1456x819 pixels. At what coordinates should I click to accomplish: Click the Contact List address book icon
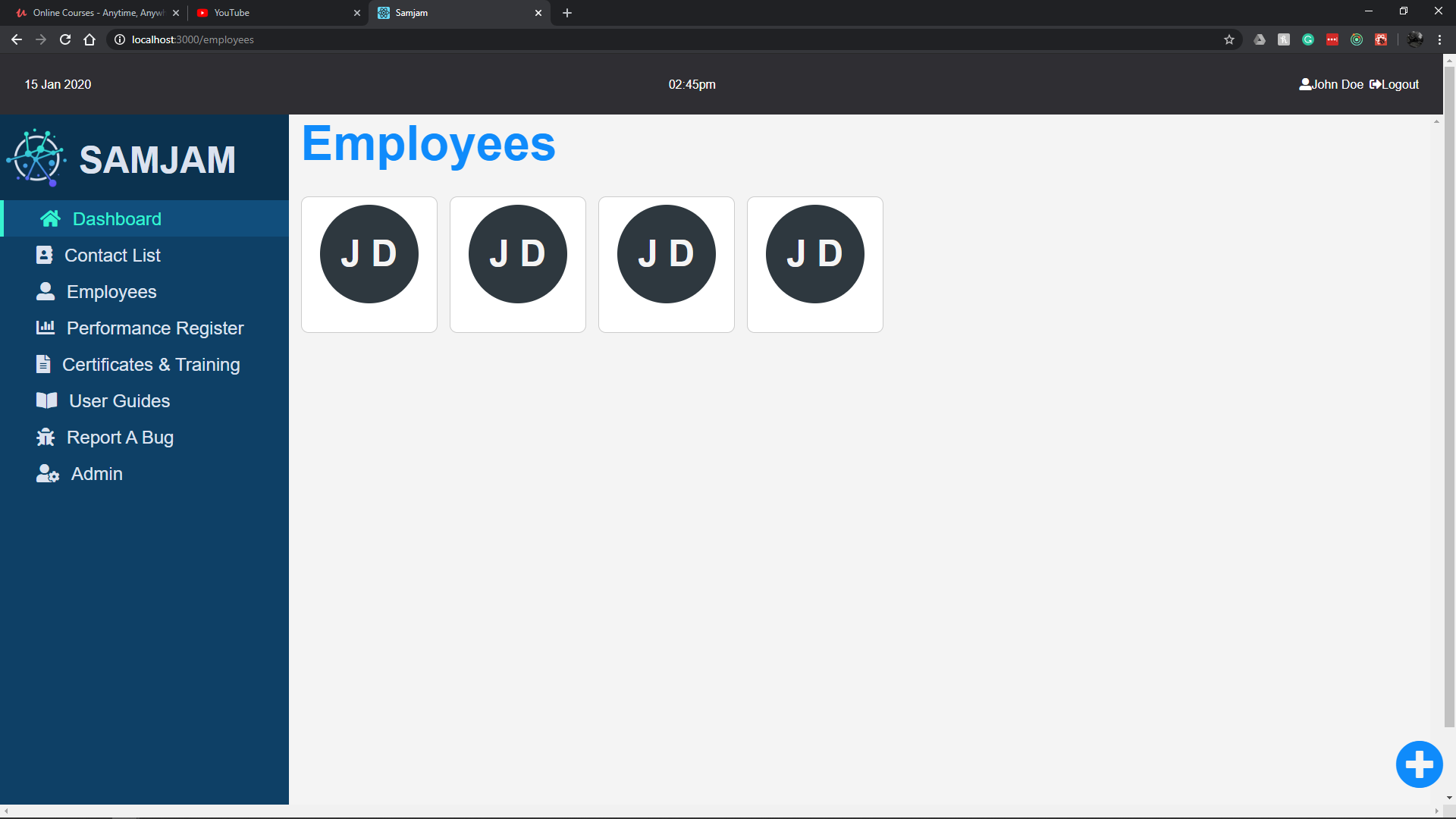click(44, 256)
